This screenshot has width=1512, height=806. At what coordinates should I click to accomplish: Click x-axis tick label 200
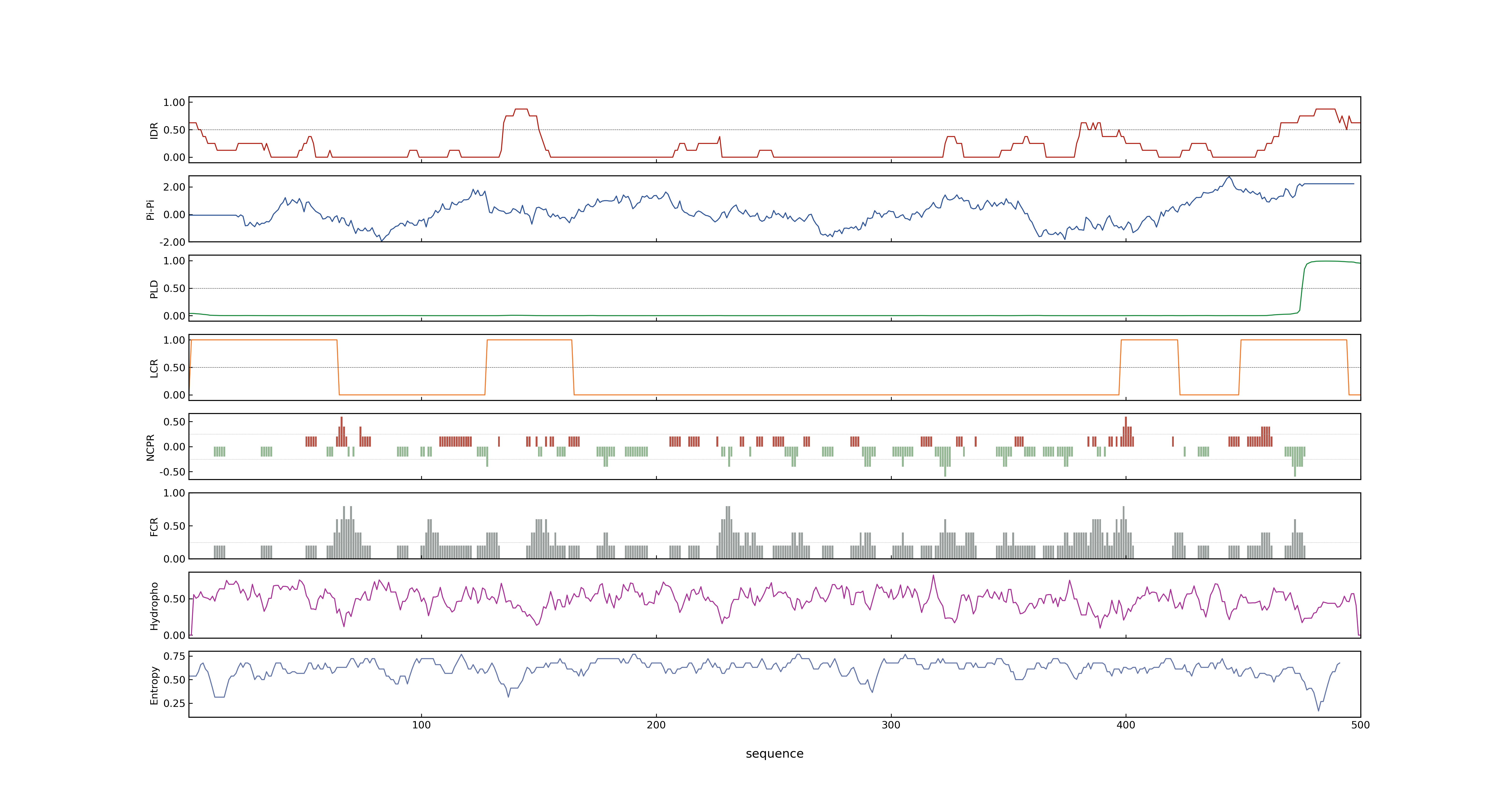click(656, 725)
